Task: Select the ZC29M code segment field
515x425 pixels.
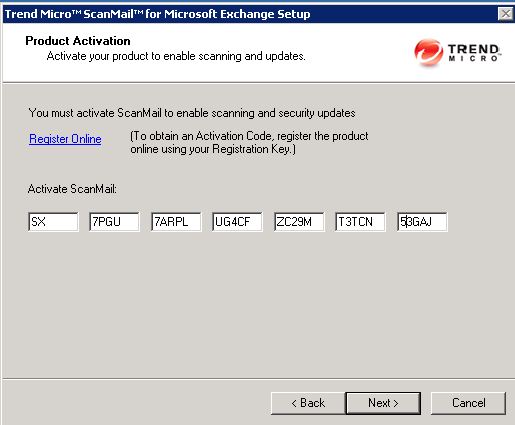Action: pyautogui.click(x=299, y=222)
